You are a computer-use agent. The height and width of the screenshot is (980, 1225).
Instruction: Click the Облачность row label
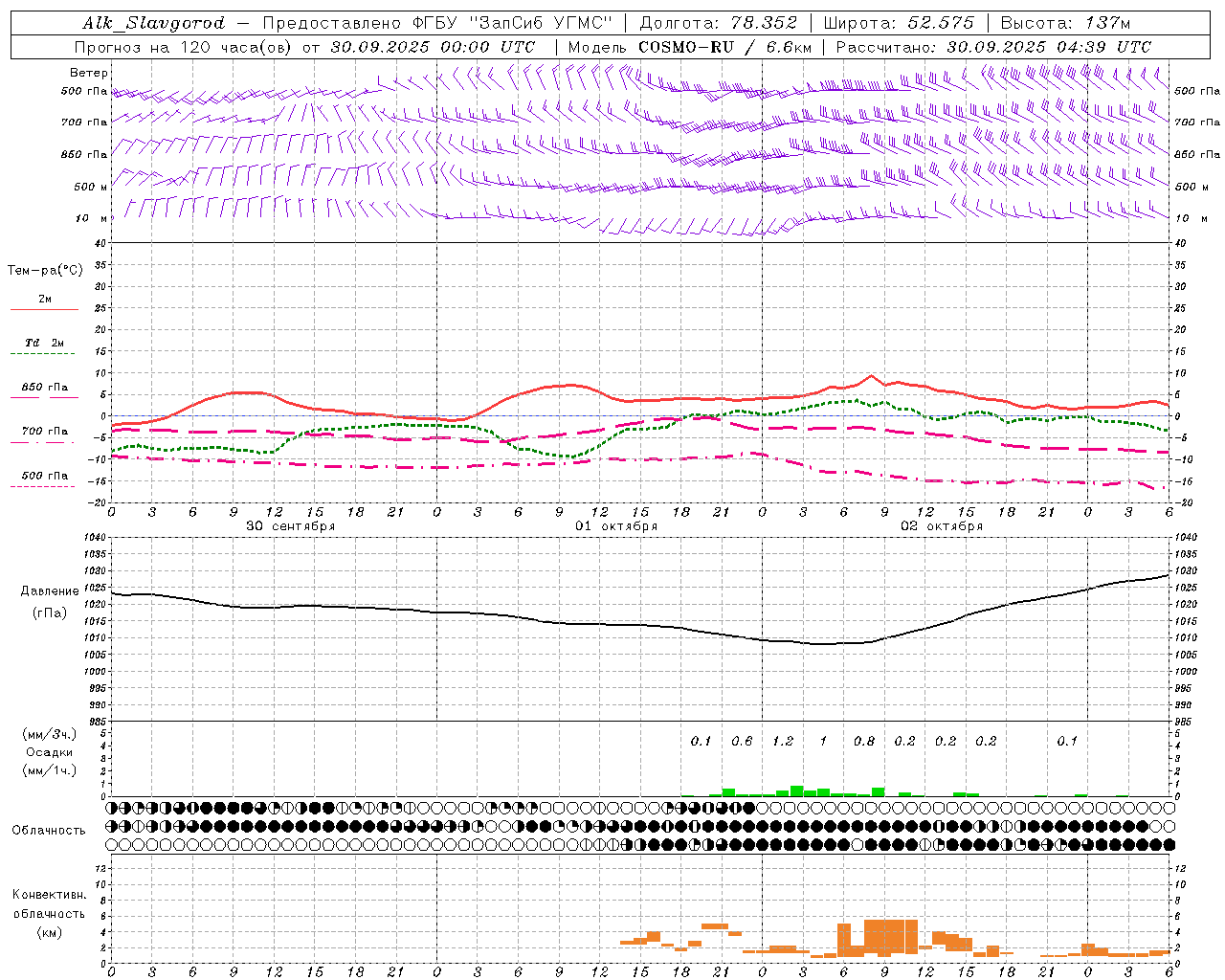[49, 830]
